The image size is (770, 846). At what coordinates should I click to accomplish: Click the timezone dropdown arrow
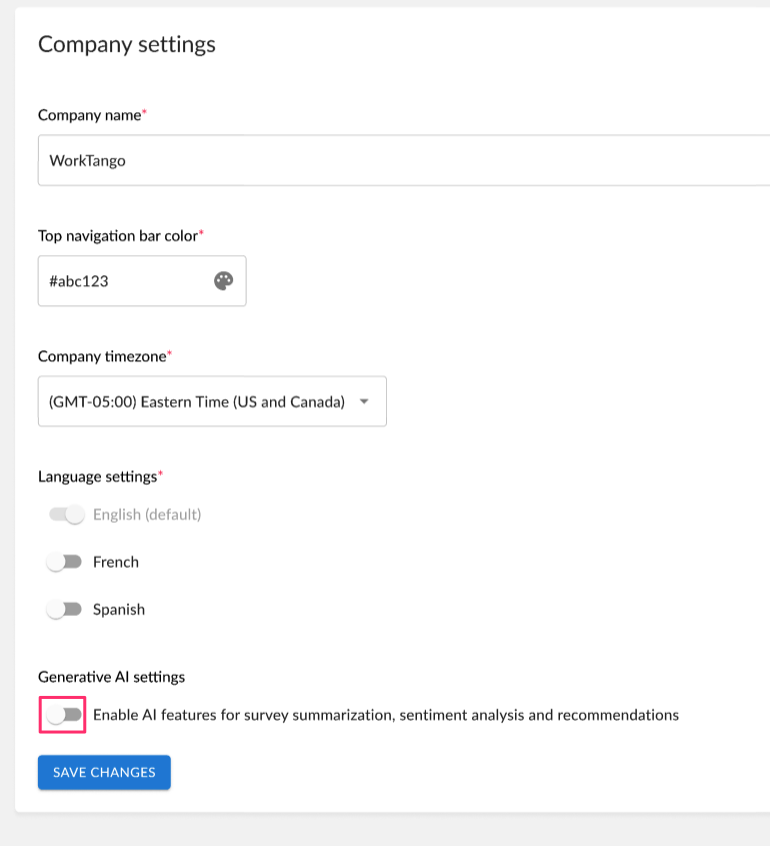(365, 401)
